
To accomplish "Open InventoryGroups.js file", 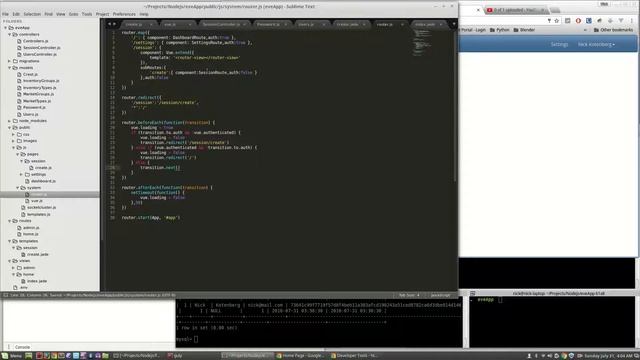I will [41, 81].
